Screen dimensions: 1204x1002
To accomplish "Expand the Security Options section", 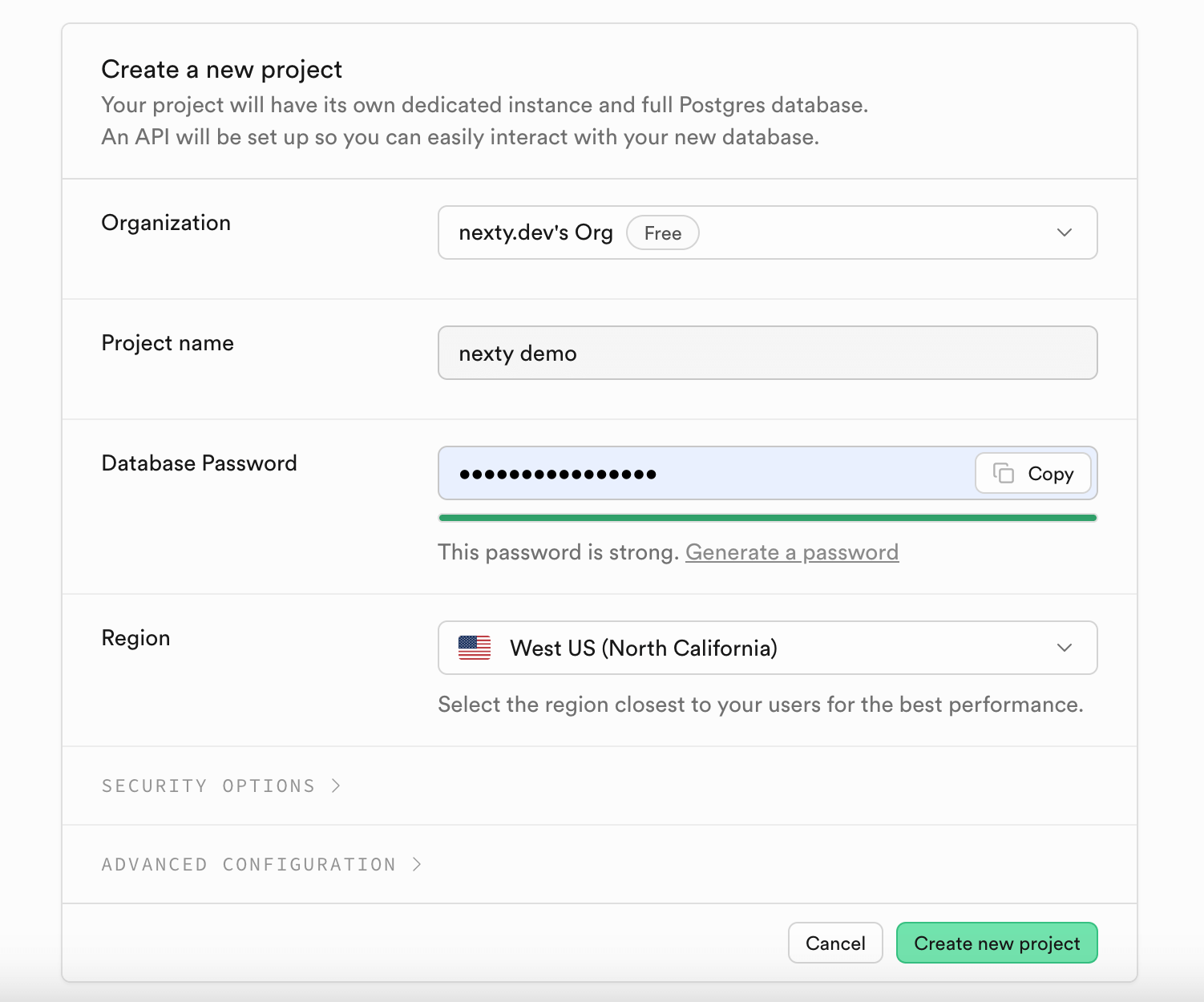I will (x=208, y=786).
